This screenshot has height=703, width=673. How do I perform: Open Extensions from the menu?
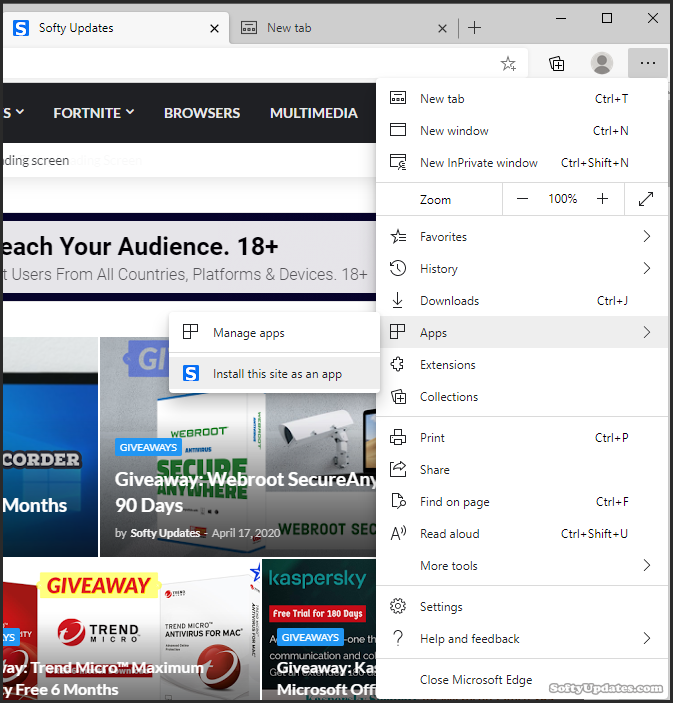click(x=522, y=365)
